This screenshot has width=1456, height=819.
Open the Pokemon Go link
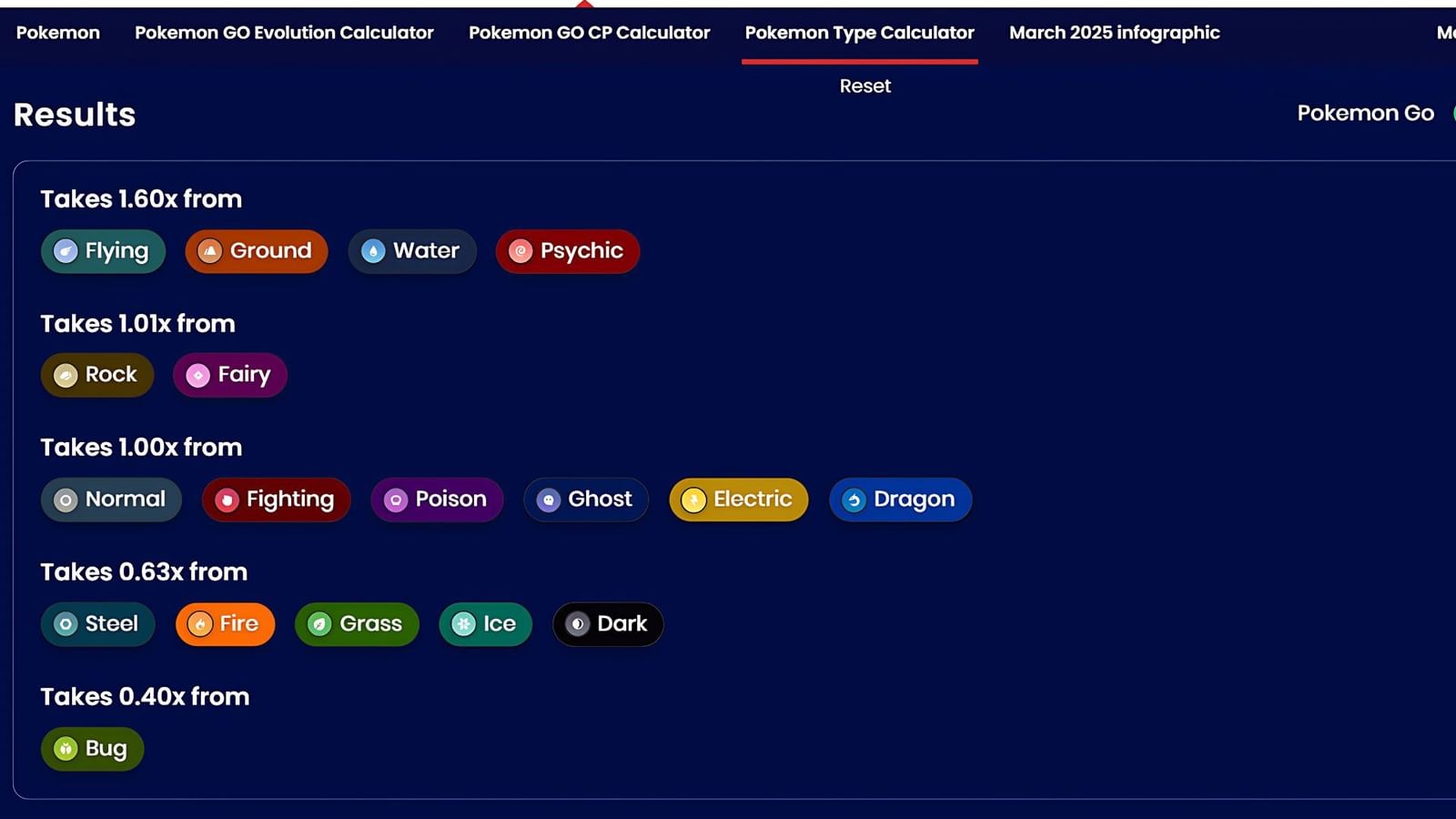pyautogui.click(x=1365, y=113)
